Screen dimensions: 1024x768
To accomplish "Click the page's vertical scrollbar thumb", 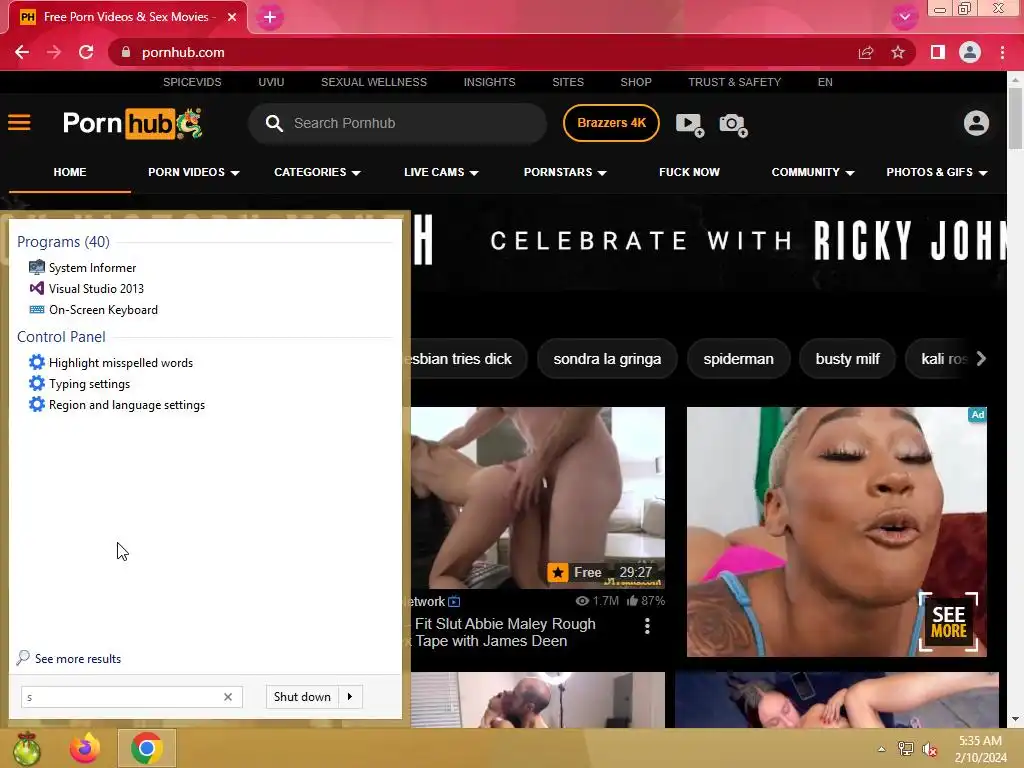I will point(1015,118).
